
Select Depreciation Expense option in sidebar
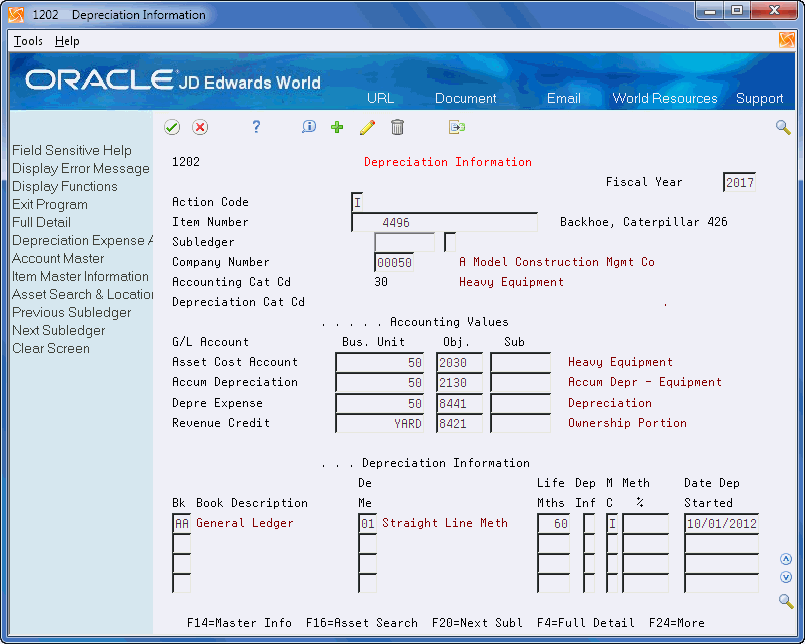coord(82,240)
